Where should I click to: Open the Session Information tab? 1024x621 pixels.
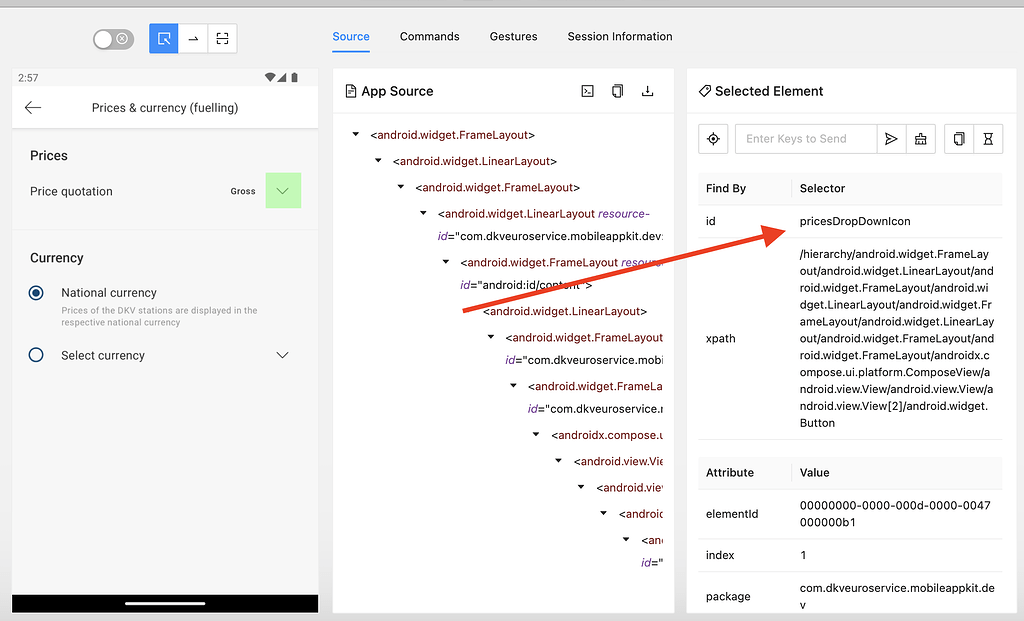pos(619,37)
